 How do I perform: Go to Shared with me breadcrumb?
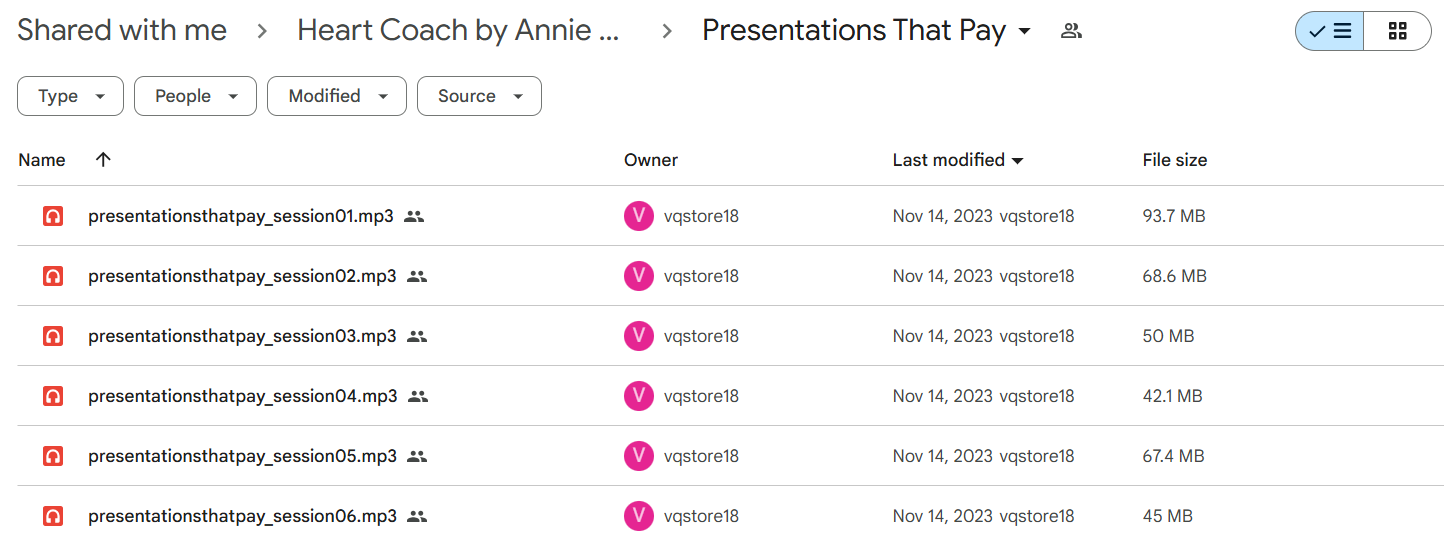point(122,31)
